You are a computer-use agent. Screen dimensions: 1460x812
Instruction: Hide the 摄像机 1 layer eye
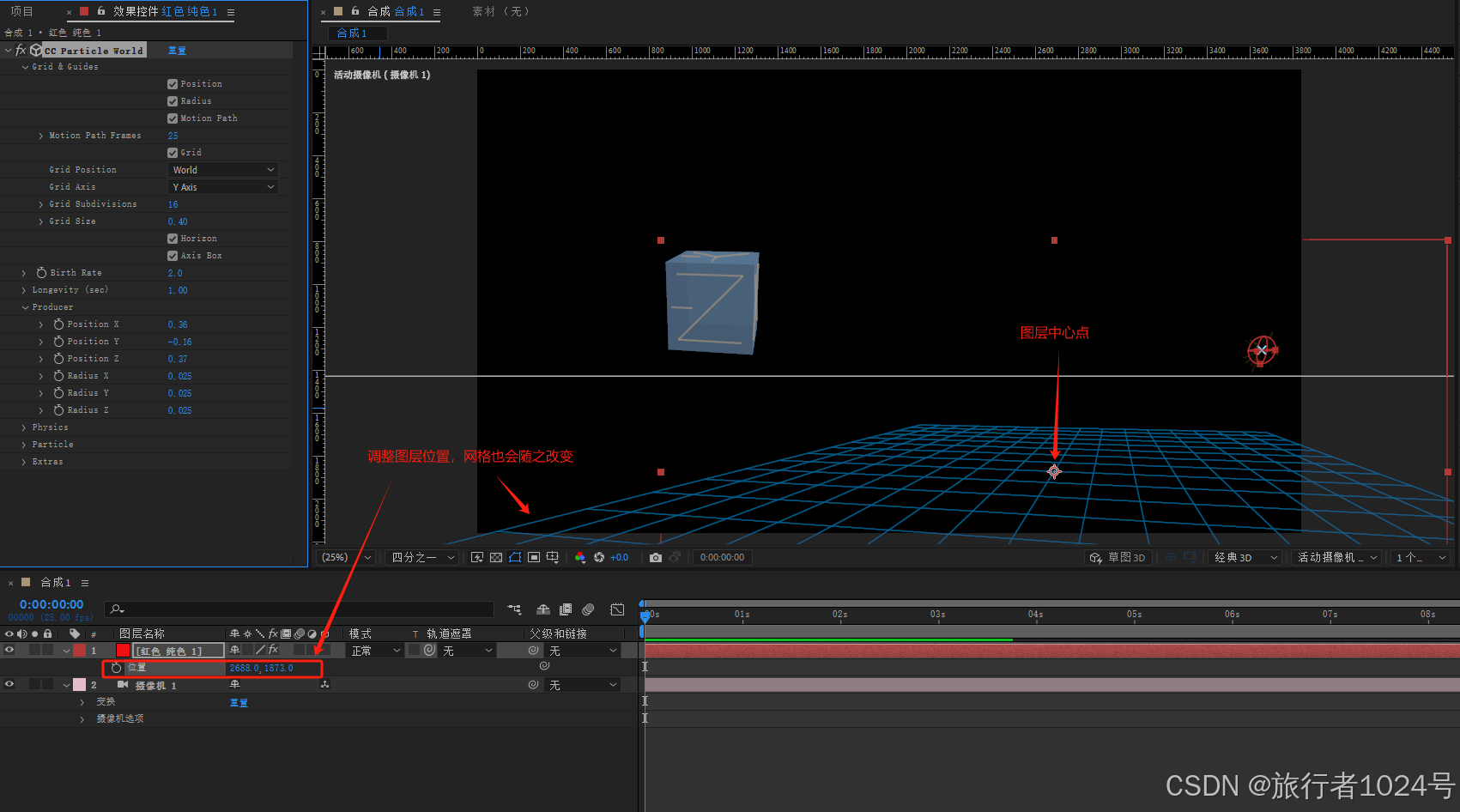pyautogui.click(x=9, y=684)
